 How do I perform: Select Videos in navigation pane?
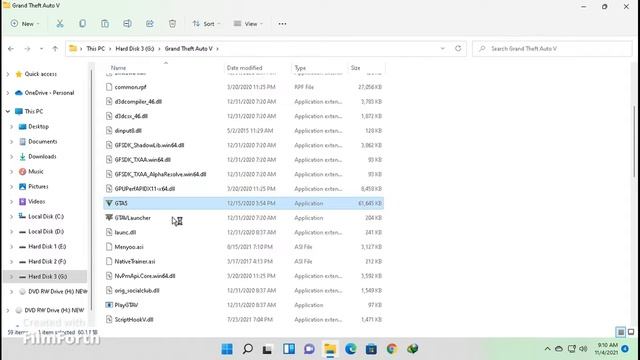[x=36, y=202]
